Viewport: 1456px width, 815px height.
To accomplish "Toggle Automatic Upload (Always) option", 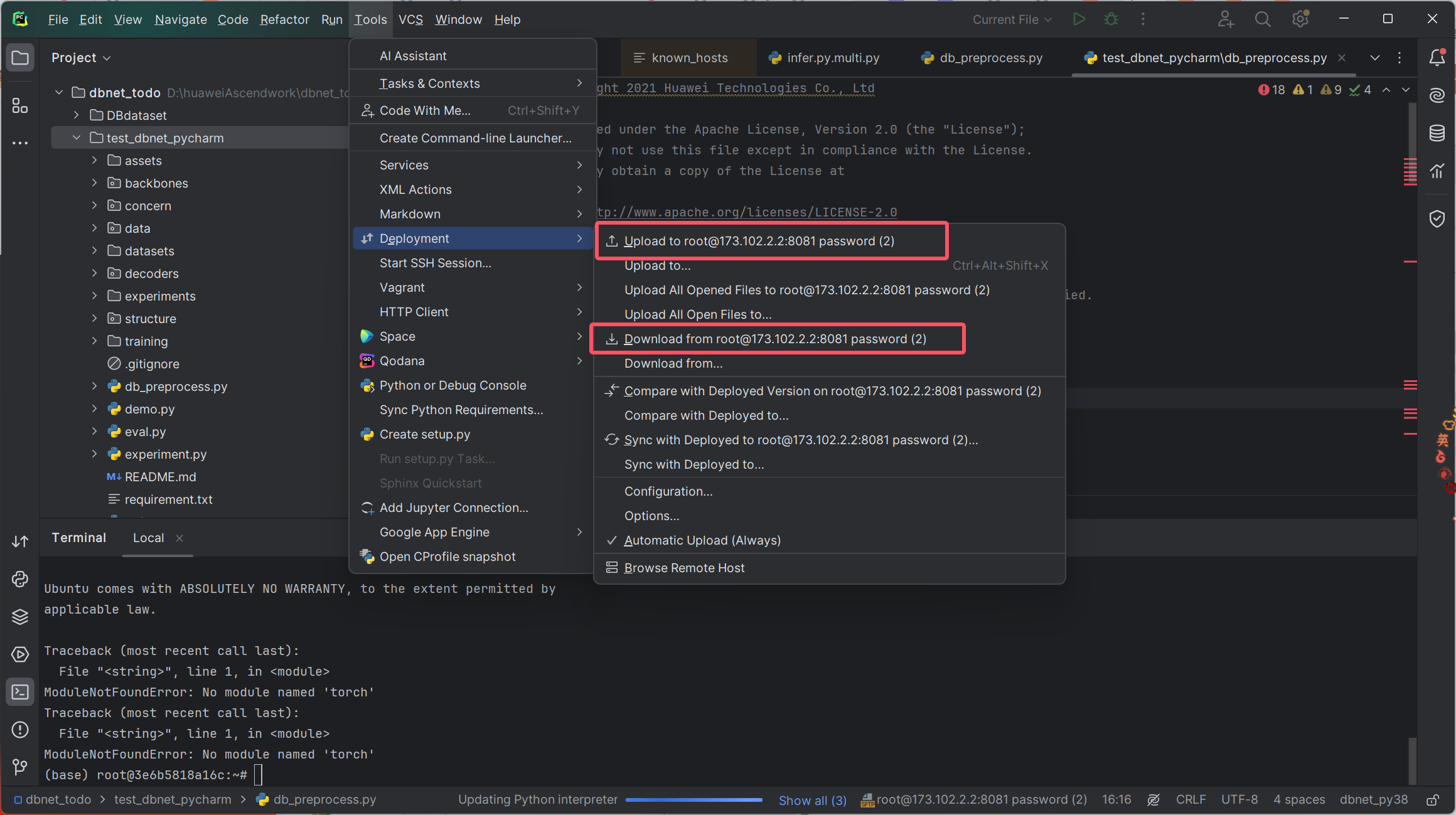I will pos(702,540).
